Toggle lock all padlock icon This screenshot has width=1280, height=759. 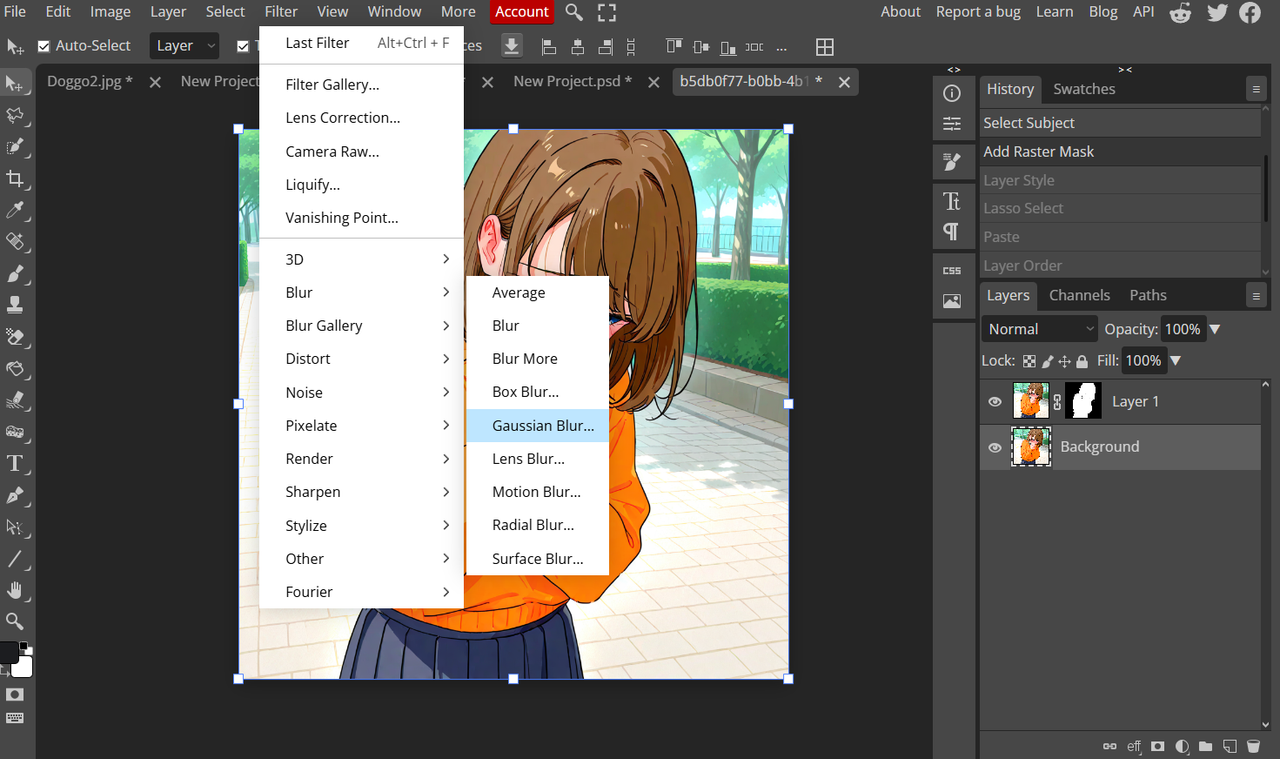pyautogui.click(x=1082, y=361)
